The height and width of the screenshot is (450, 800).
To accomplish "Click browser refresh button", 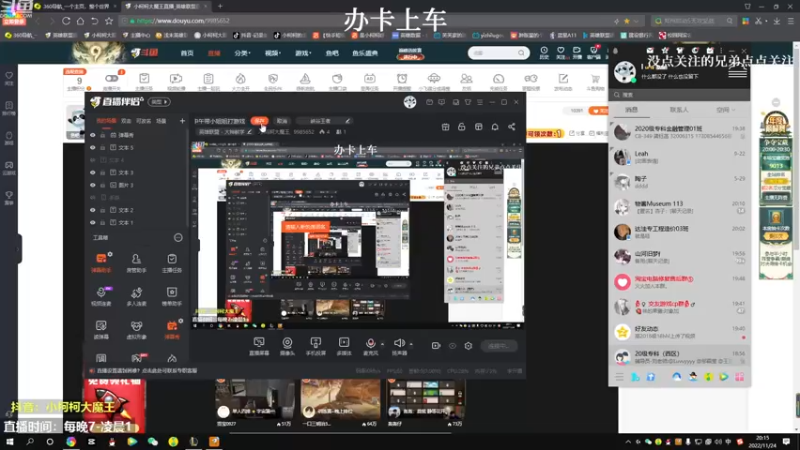I will pos(66,21).
